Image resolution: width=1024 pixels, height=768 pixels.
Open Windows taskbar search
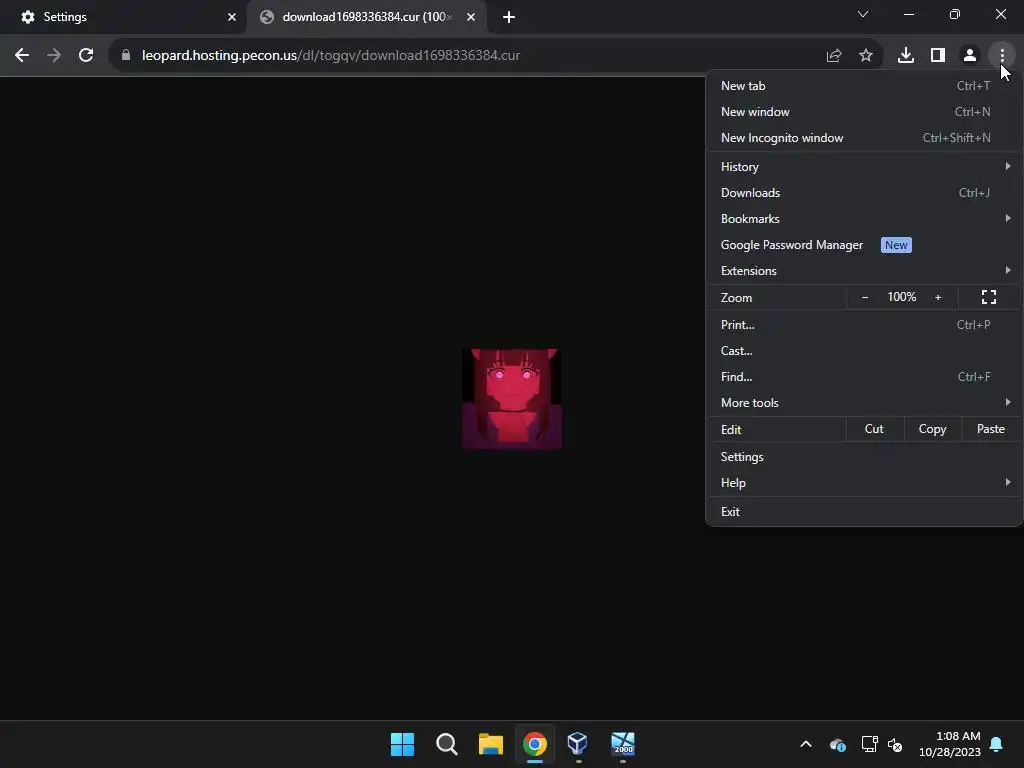point(447,744)
